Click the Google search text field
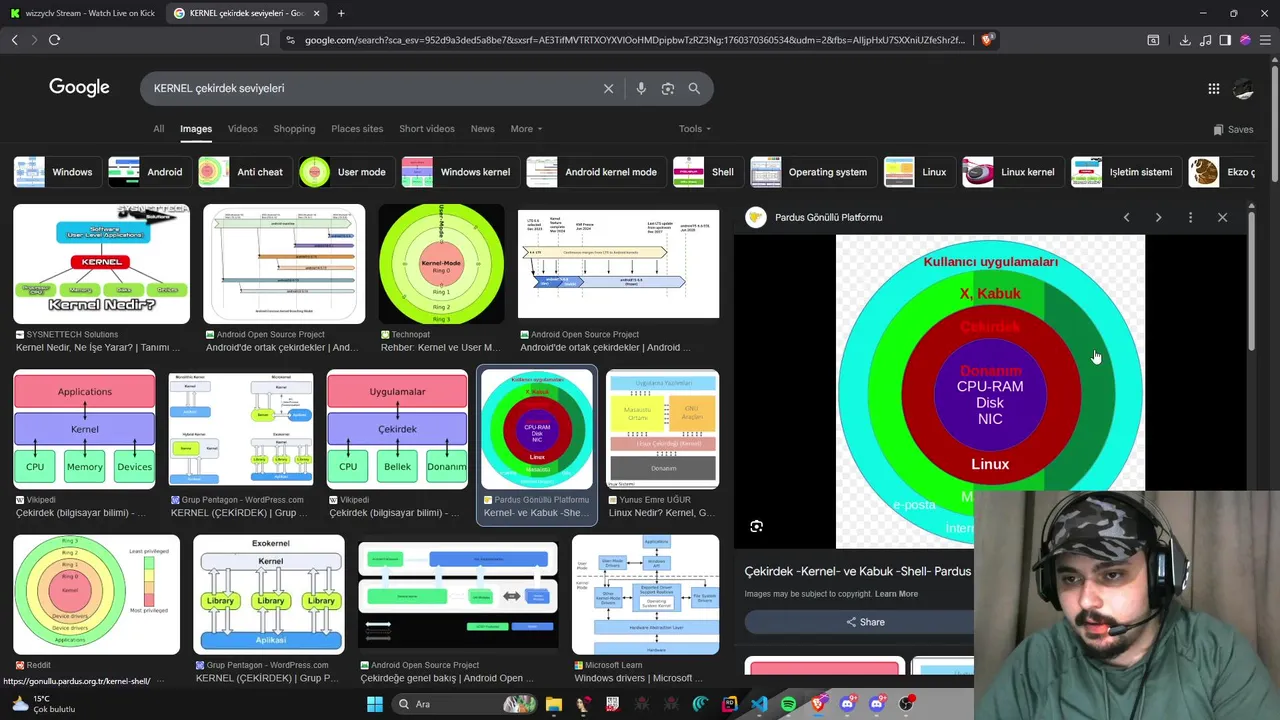Image resolution: width=1280 pixels, height=720 pixels. click(x=370, y=88)
